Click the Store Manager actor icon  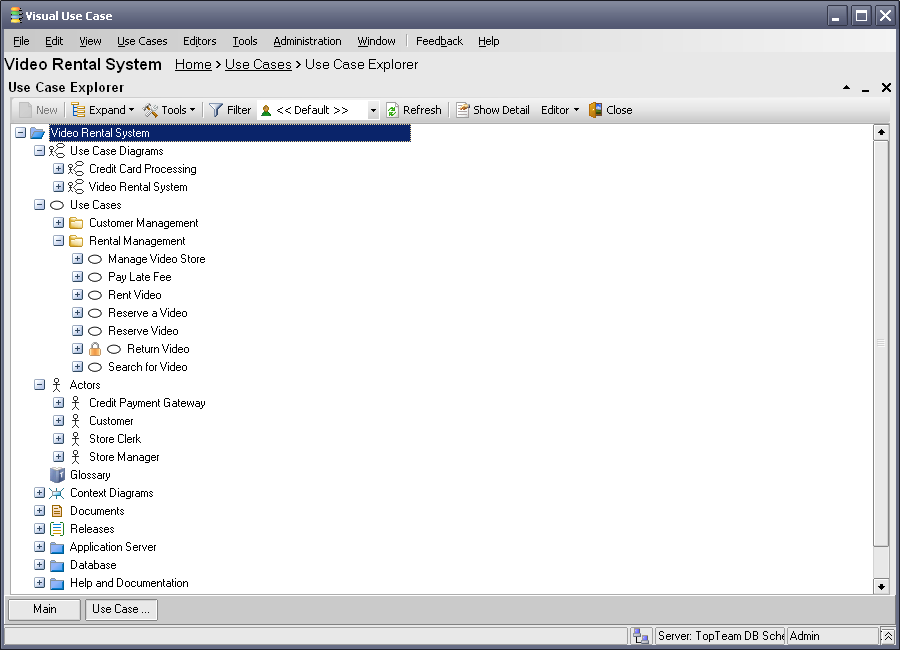[75, 457]
